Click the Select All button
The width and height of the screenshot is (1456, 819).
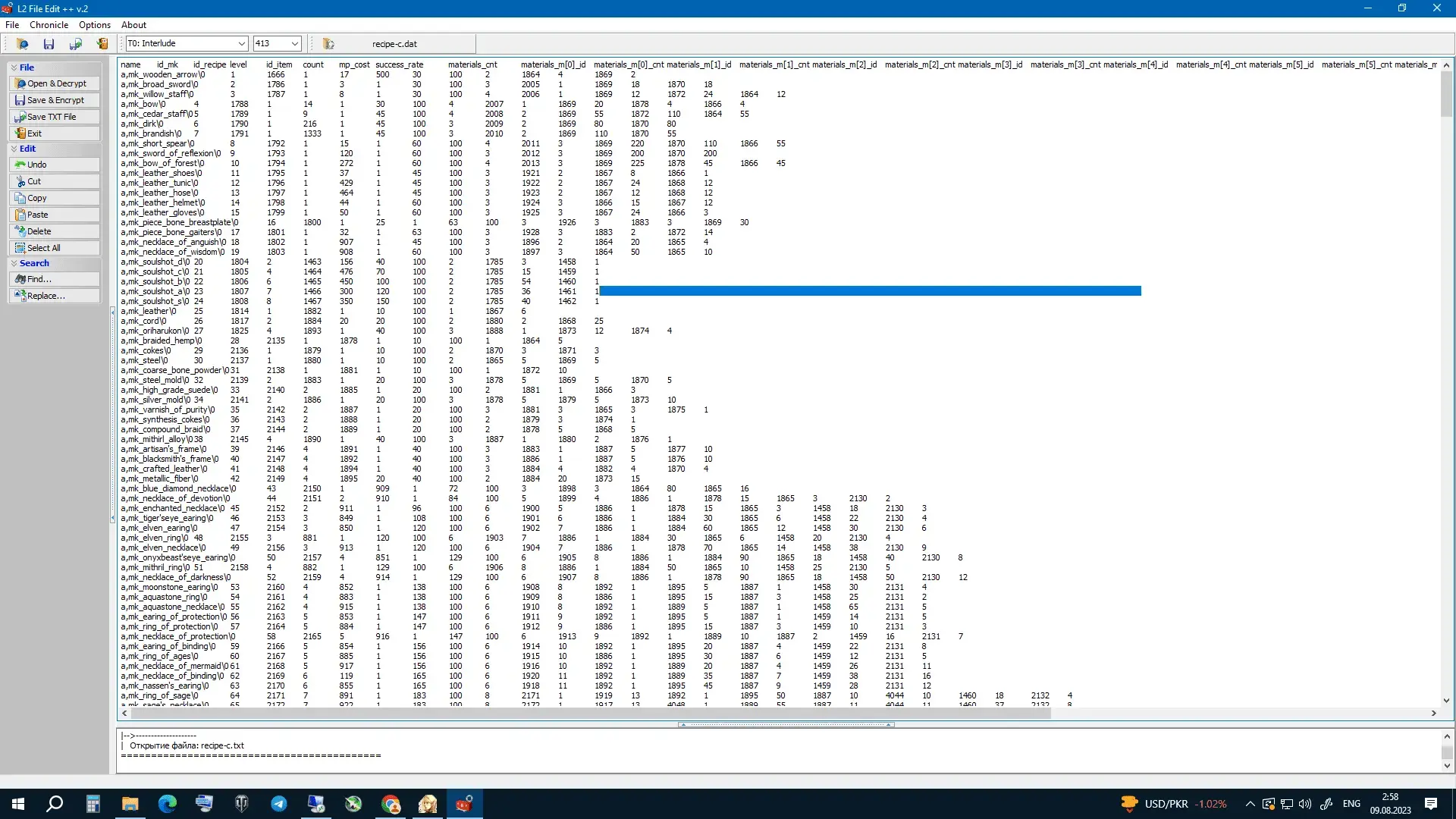tap(55, 248)
